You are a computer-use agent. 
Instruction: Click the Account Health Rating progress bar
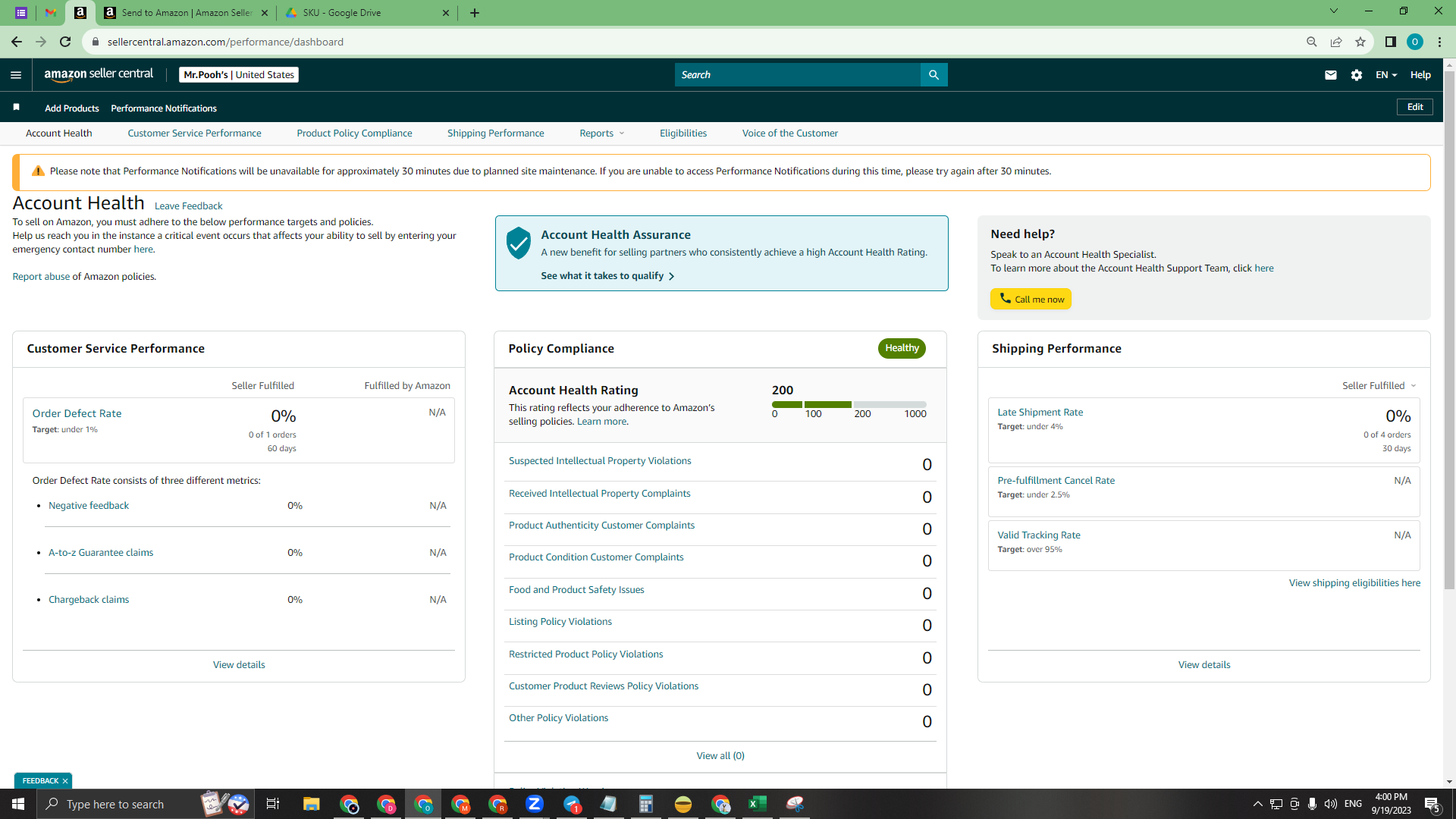point(849,405)
